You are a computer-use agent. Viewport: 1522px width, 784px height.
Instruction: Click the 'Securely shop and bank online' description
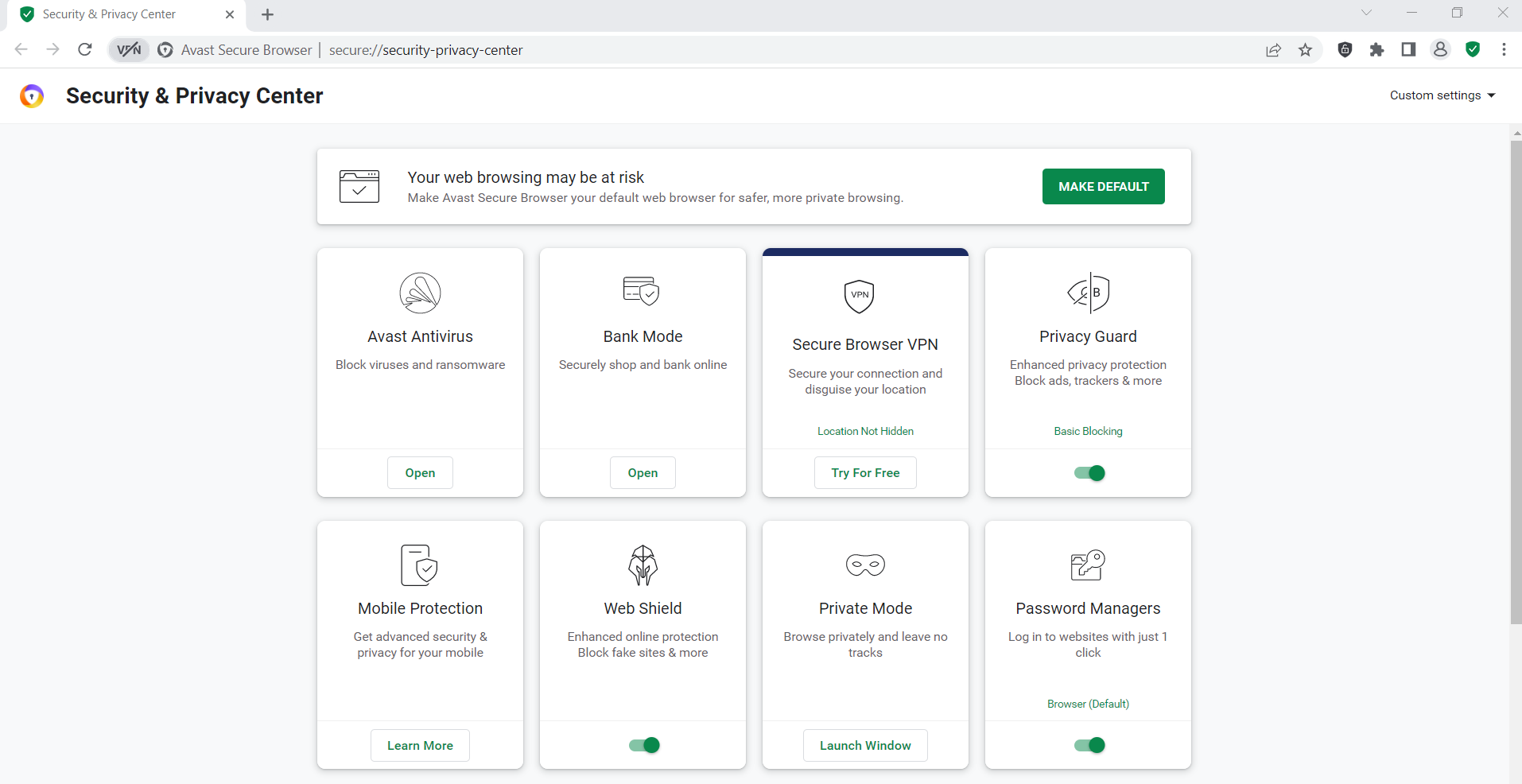click(643, 365)
